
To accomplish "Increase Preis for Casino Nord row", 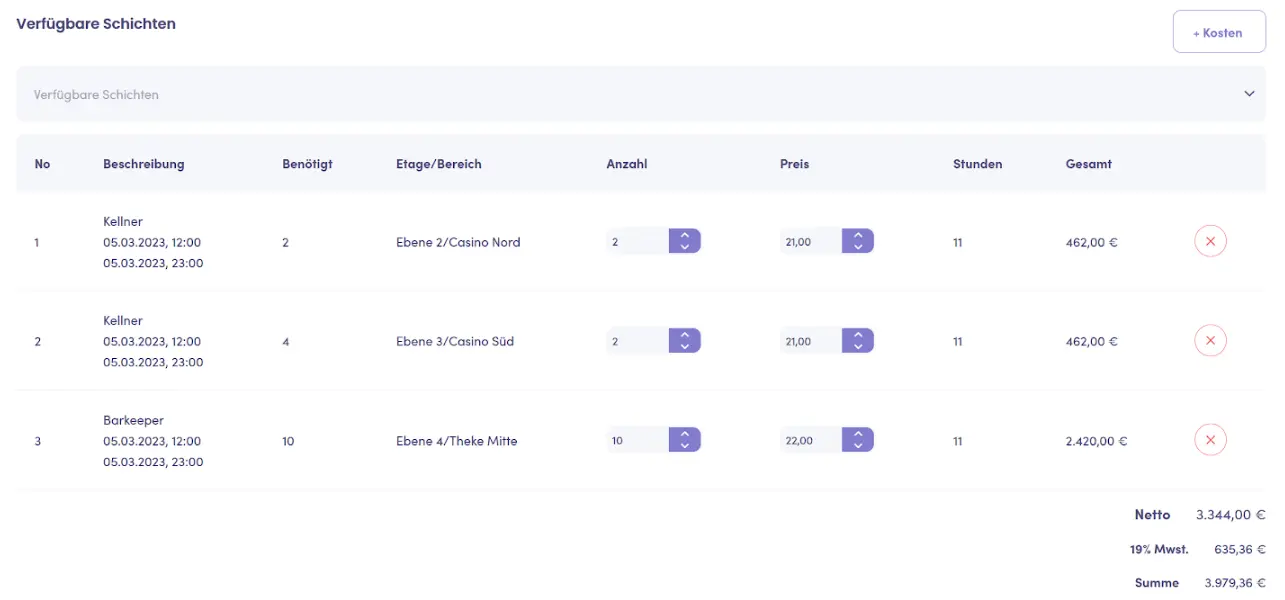I will pos(858,236).
